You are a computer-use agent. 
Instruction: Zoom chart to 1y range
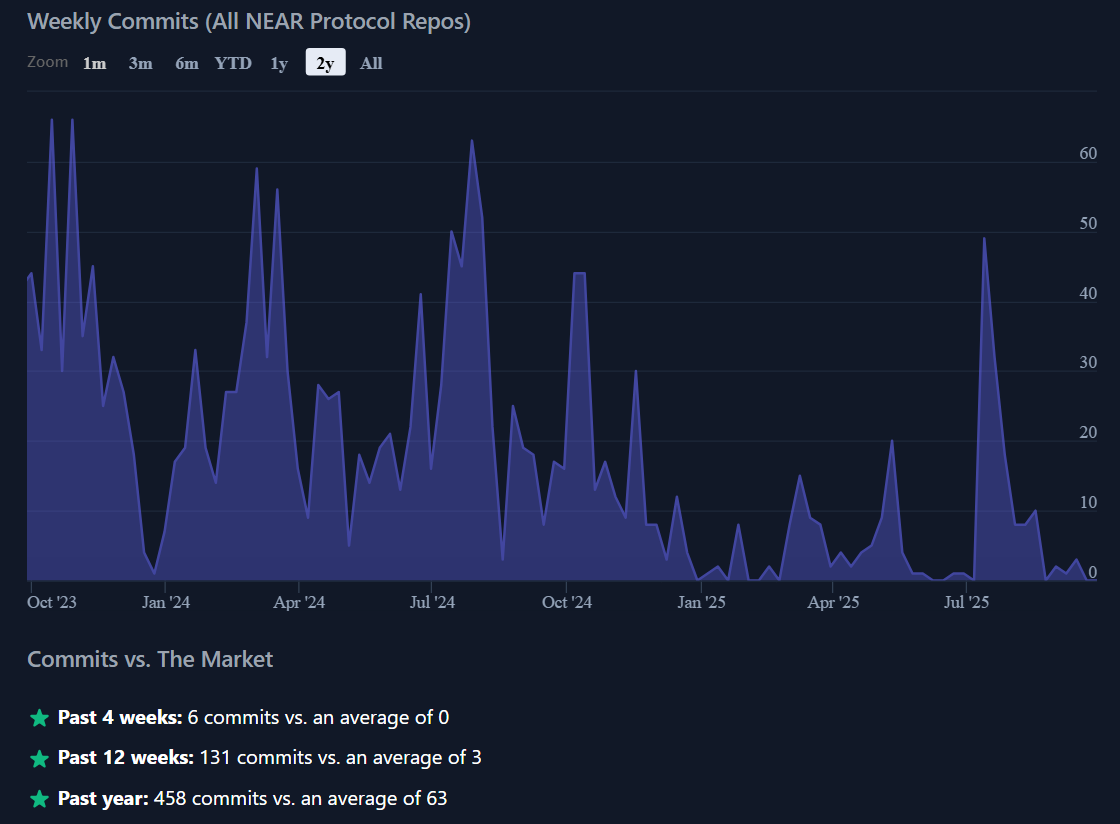[279, 63]
